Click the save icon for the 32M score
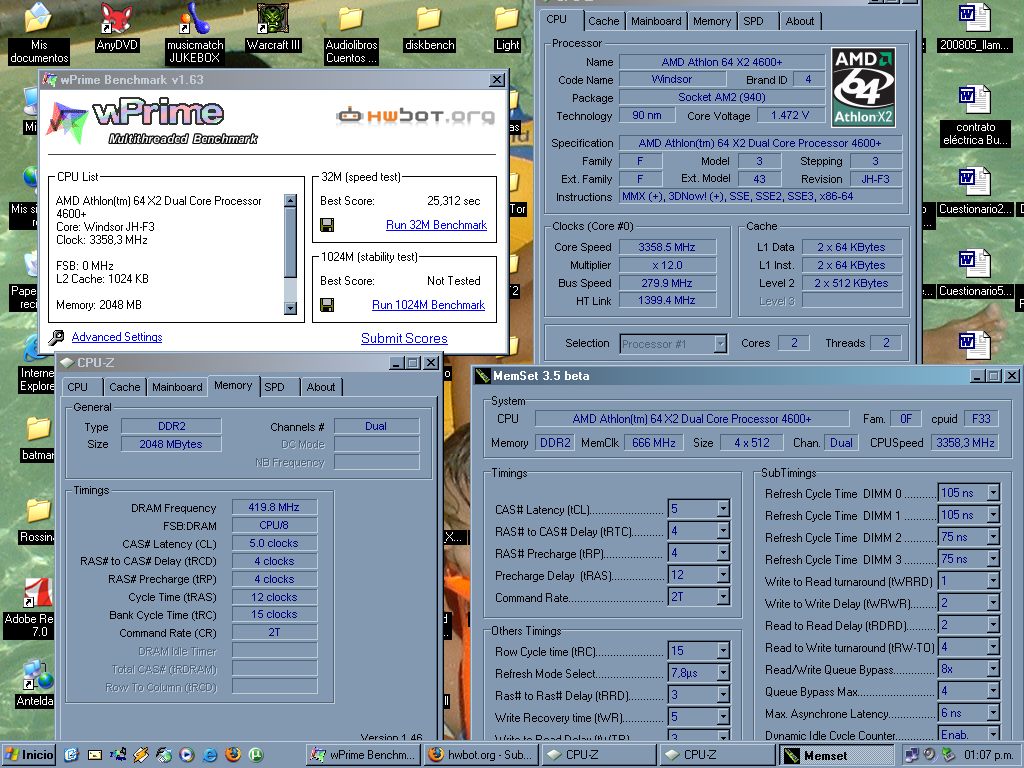This screenshot has width=1024, height=768. [x=327, y=225]
